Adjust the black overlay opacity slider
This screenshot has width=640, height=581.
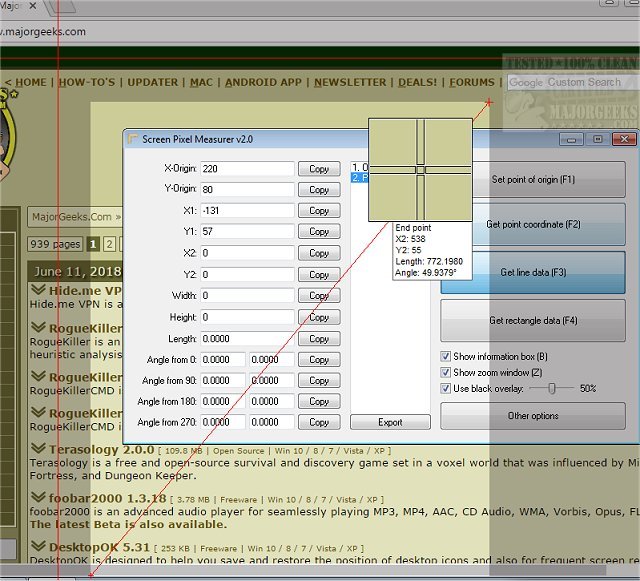coord(551,388)
